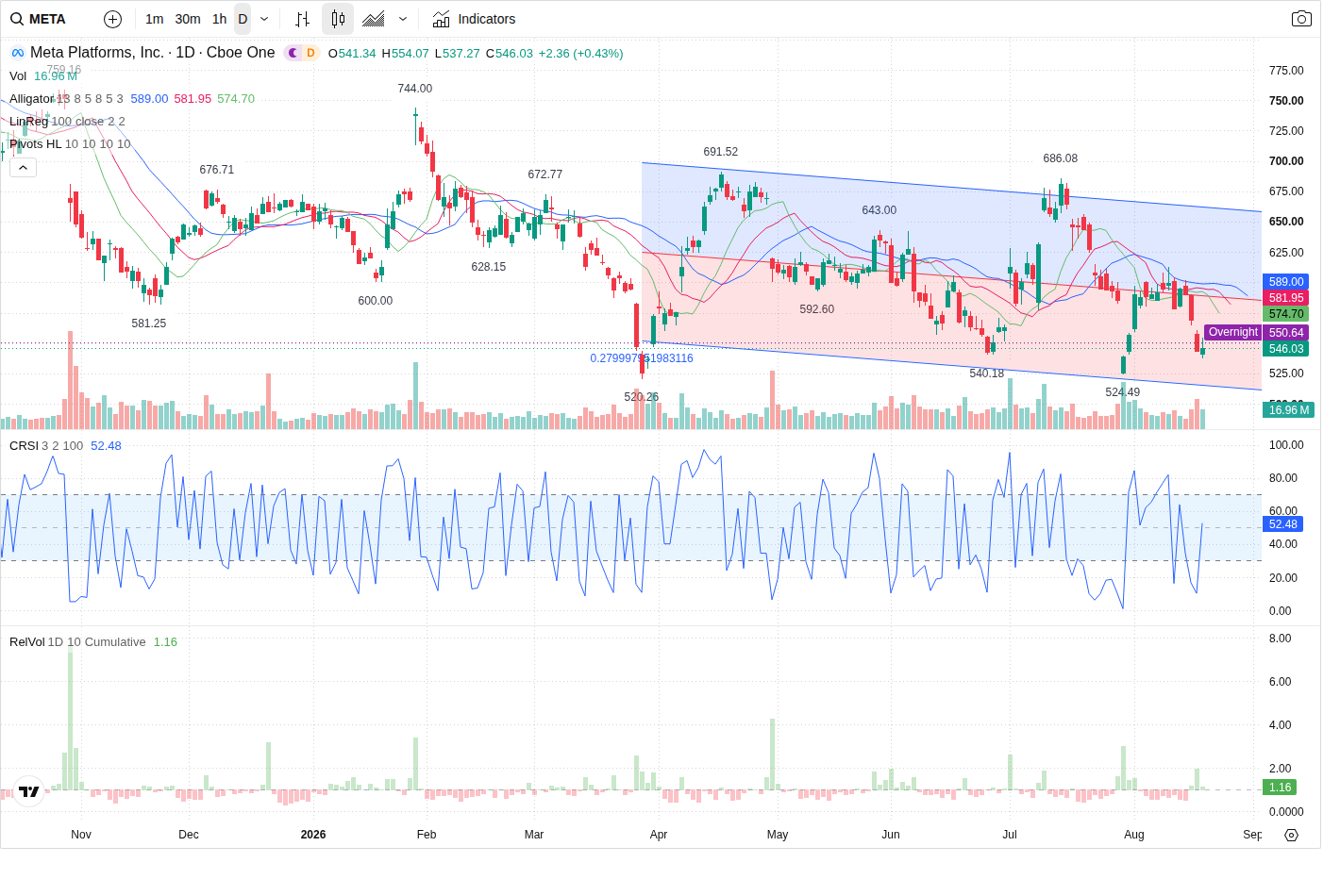1340x896 pixels.
Task: Click the high price value H554.07
Action: (x=406, y=54)
